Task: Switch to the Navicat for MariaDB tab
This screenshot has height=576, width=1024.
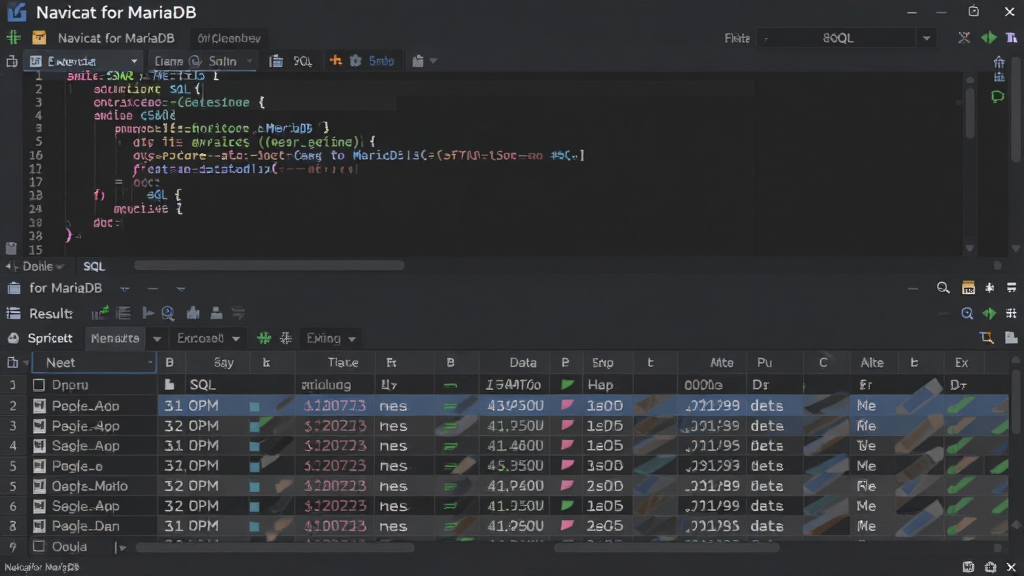Action: [116, 38]
